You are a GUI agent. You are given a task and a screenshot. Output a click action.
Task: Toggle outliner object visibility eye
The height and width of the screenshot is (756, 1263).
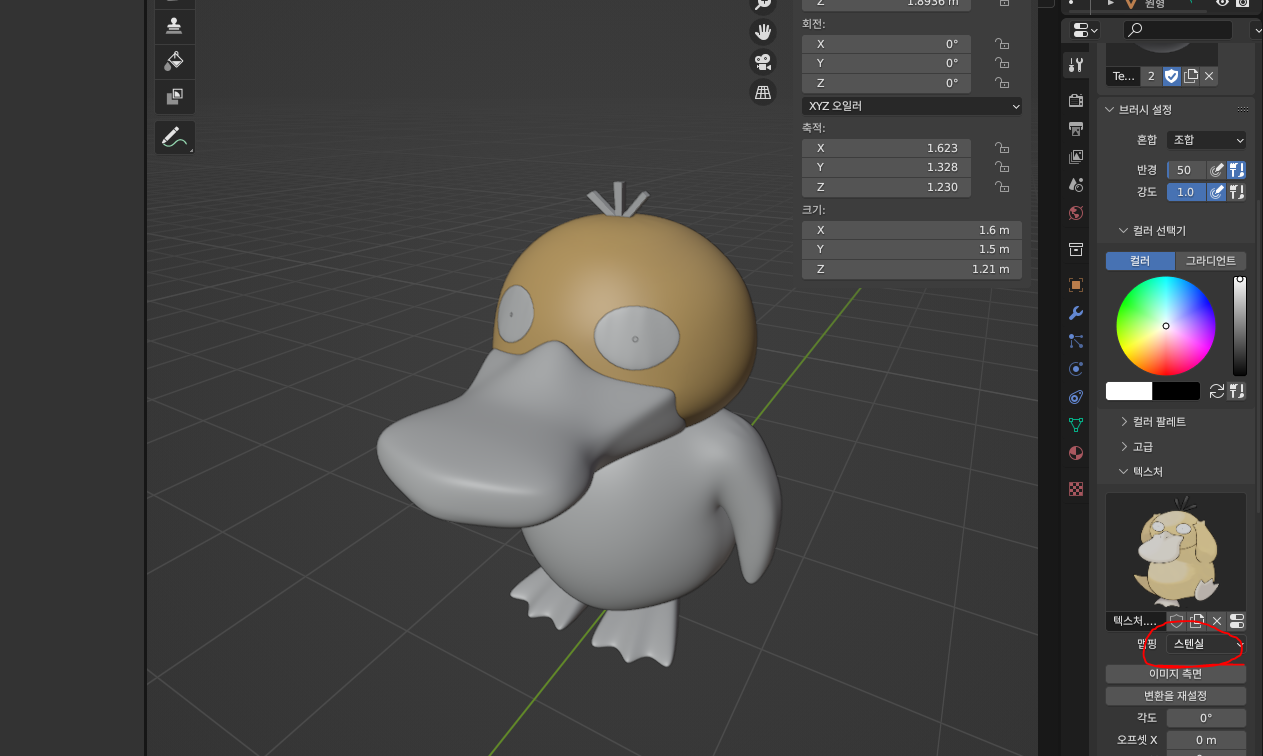1223,4
